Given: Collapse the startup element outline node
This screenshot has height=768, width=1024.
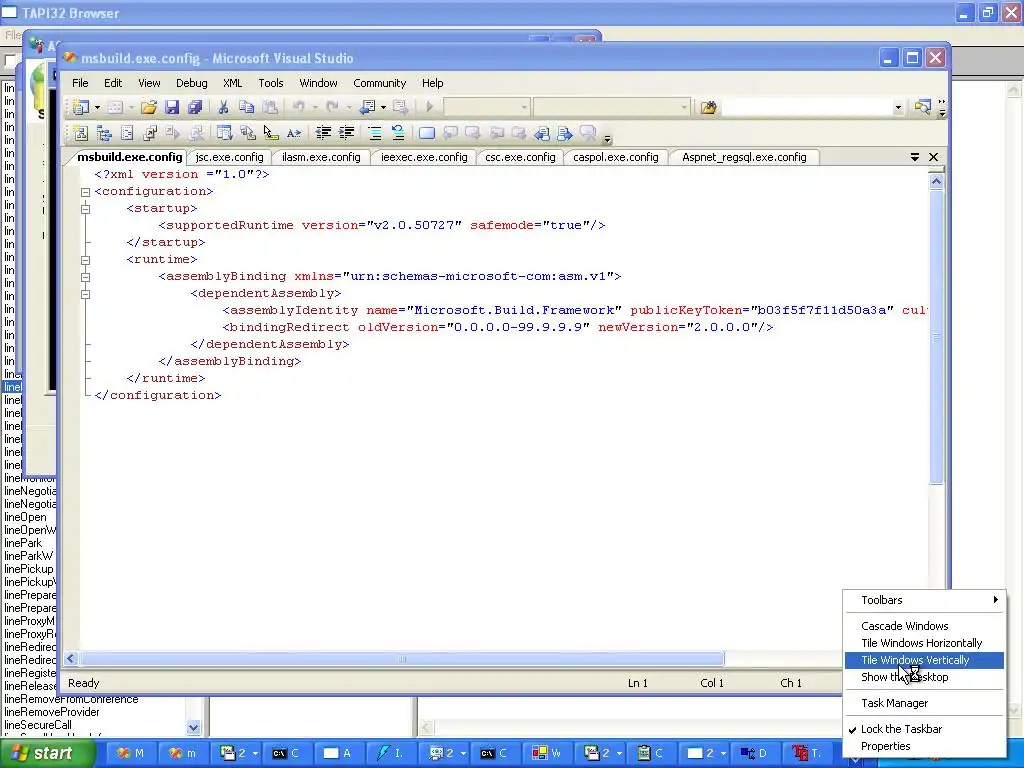Looking at the screenshot, I should 85,209.
